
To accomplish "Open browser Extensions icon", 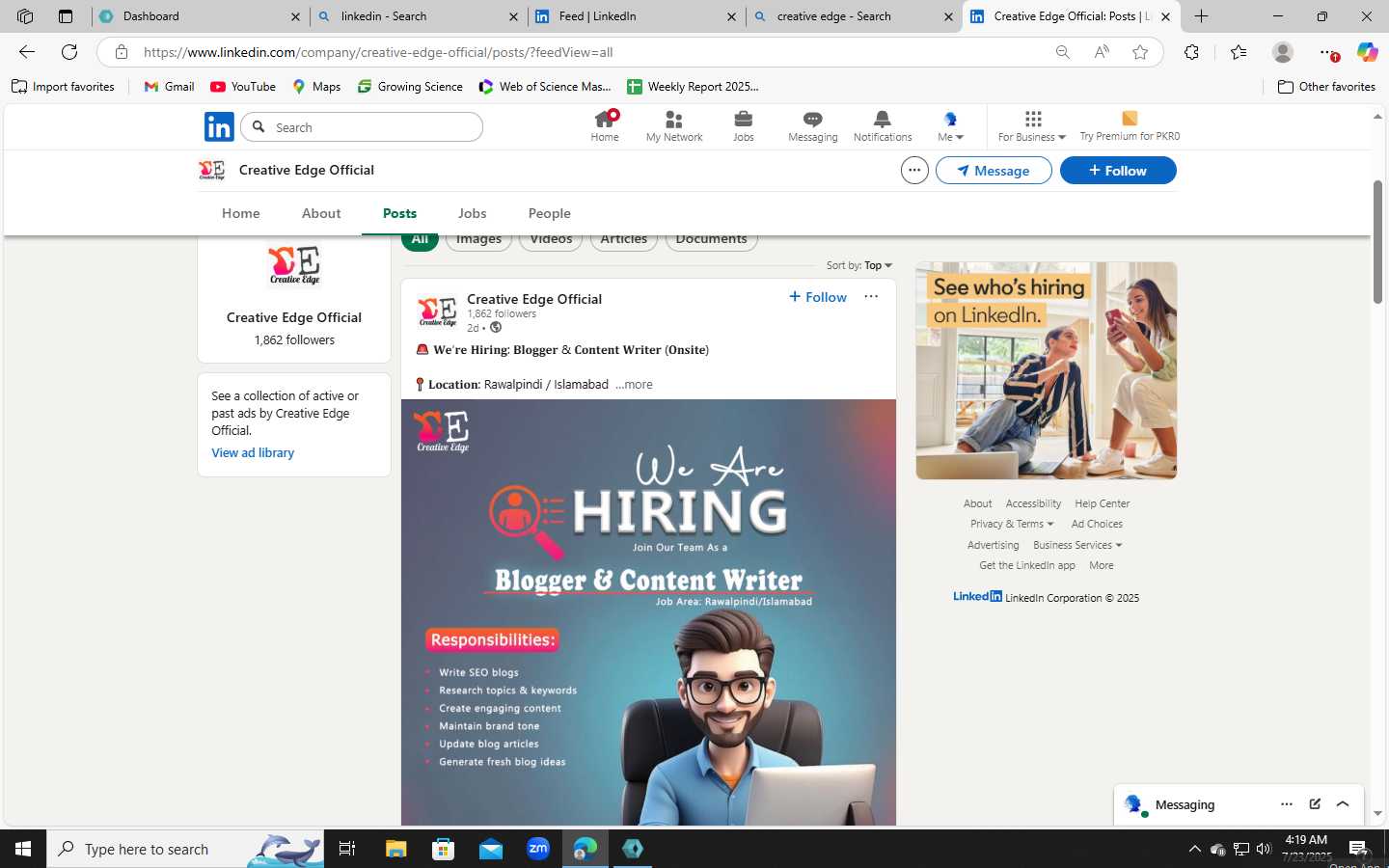I will tap(1192, 52).
